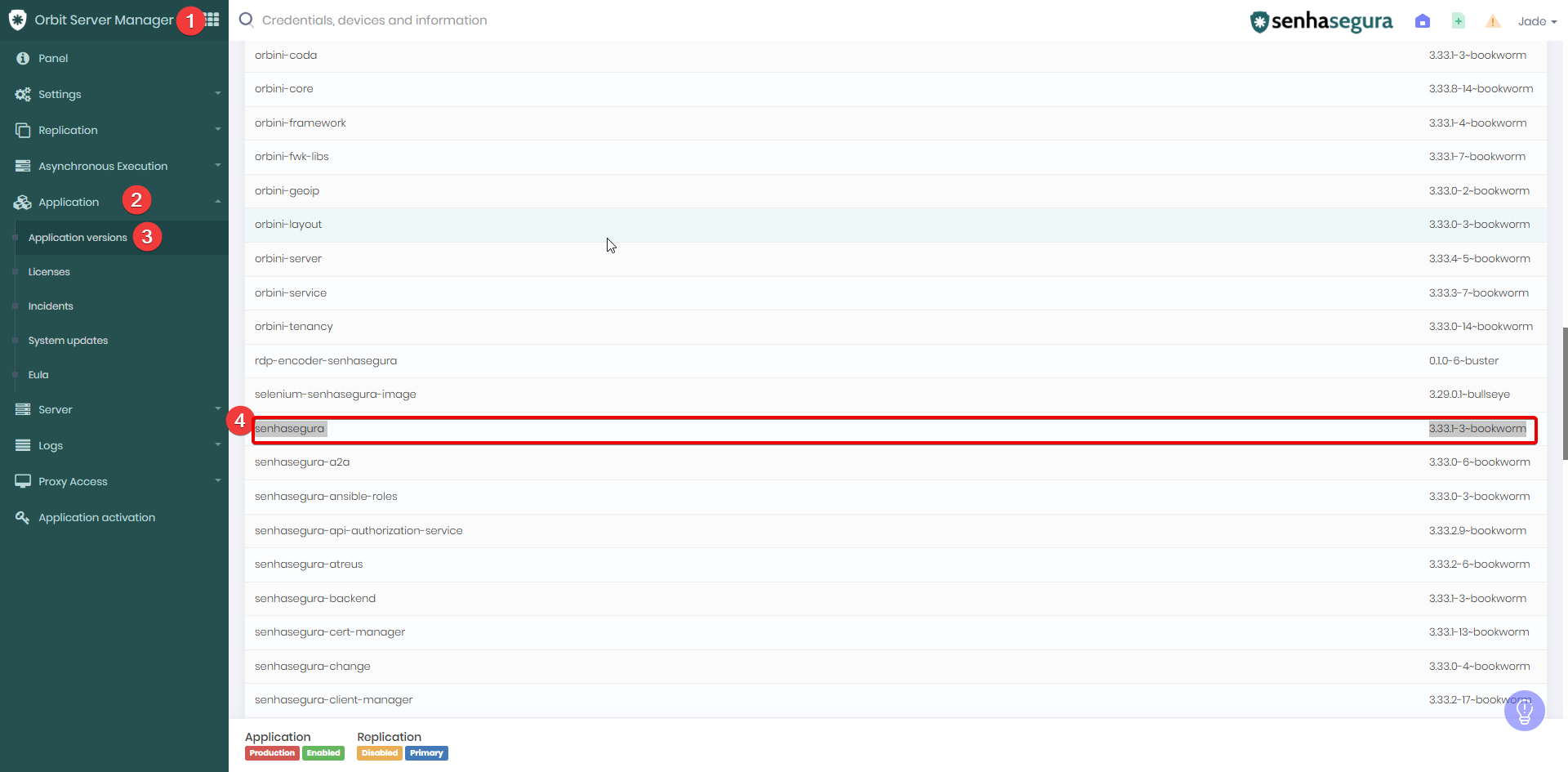Click the Server stack icon
1568x772 pixels.
[23, 409]
